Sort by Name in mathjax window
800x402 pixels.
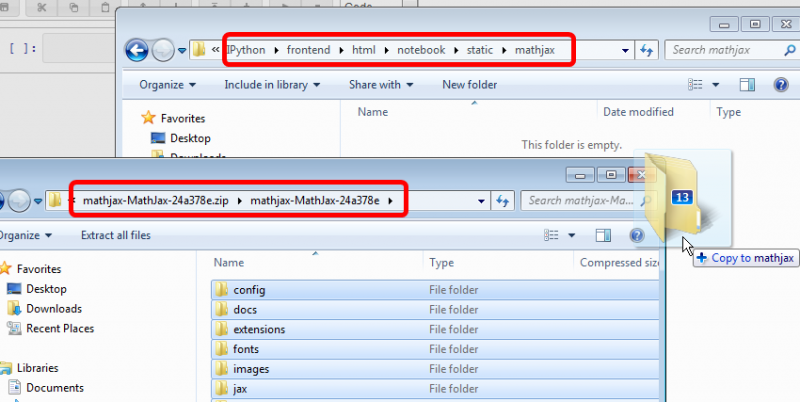pyautogui.click(x=372, y=112)
